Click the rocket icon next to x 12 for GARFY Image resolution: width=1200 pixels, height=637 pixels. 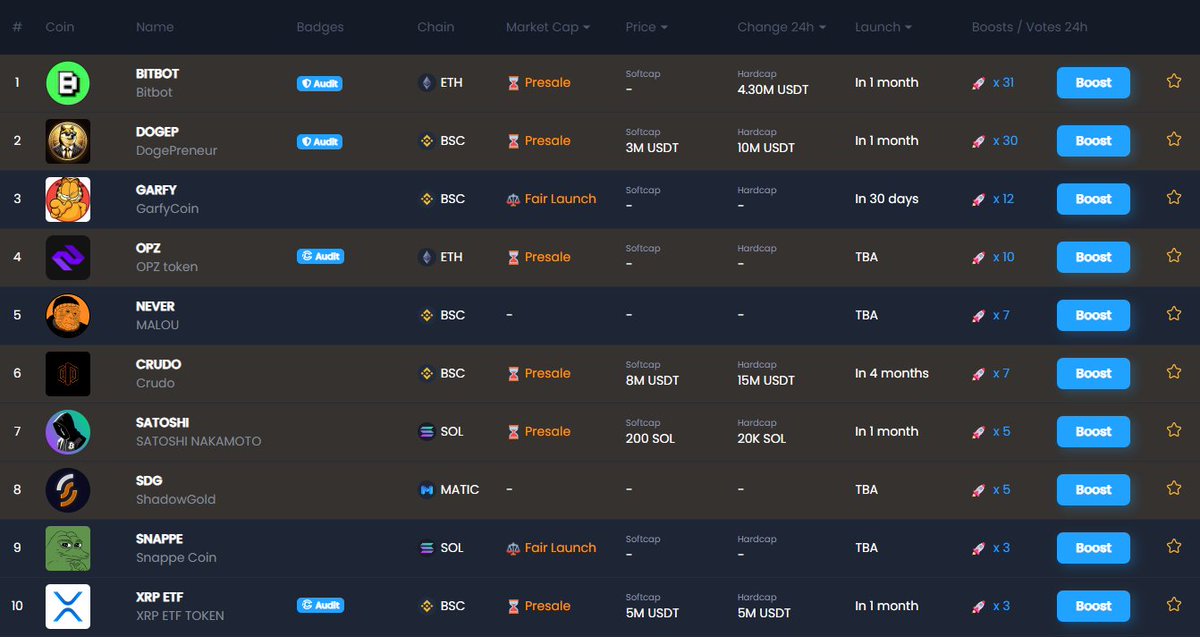pyautogui.click(x=980, y=199)
